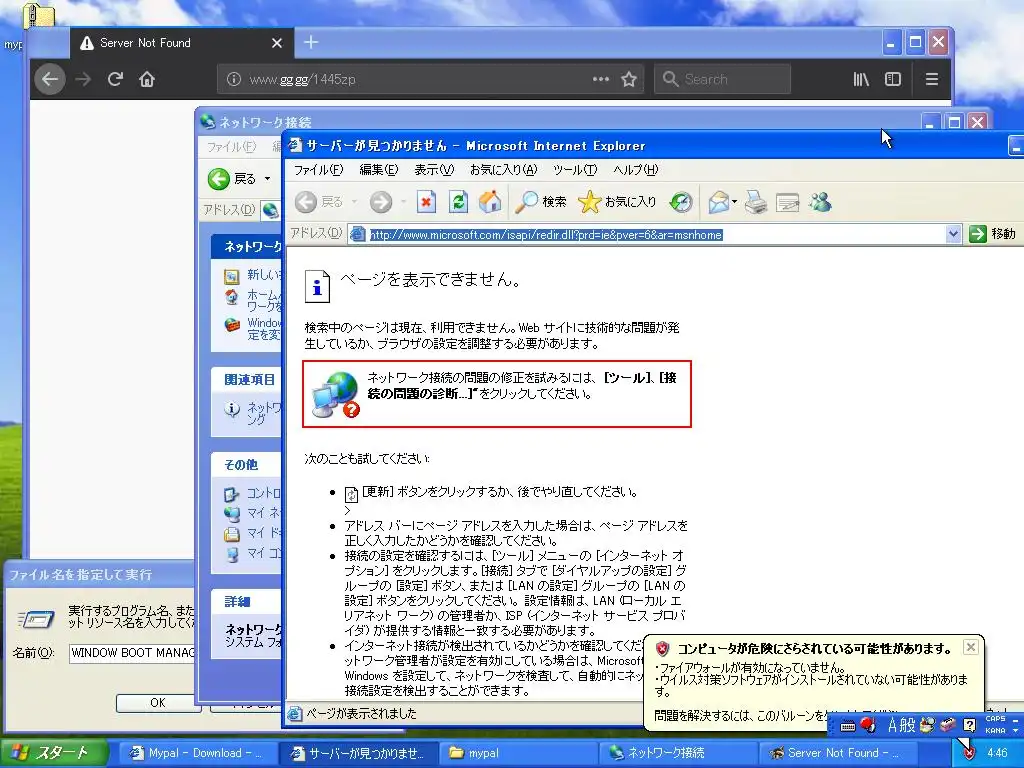Click name field in Run dialog
The image size is (1024, 768).
click(133, 653)
